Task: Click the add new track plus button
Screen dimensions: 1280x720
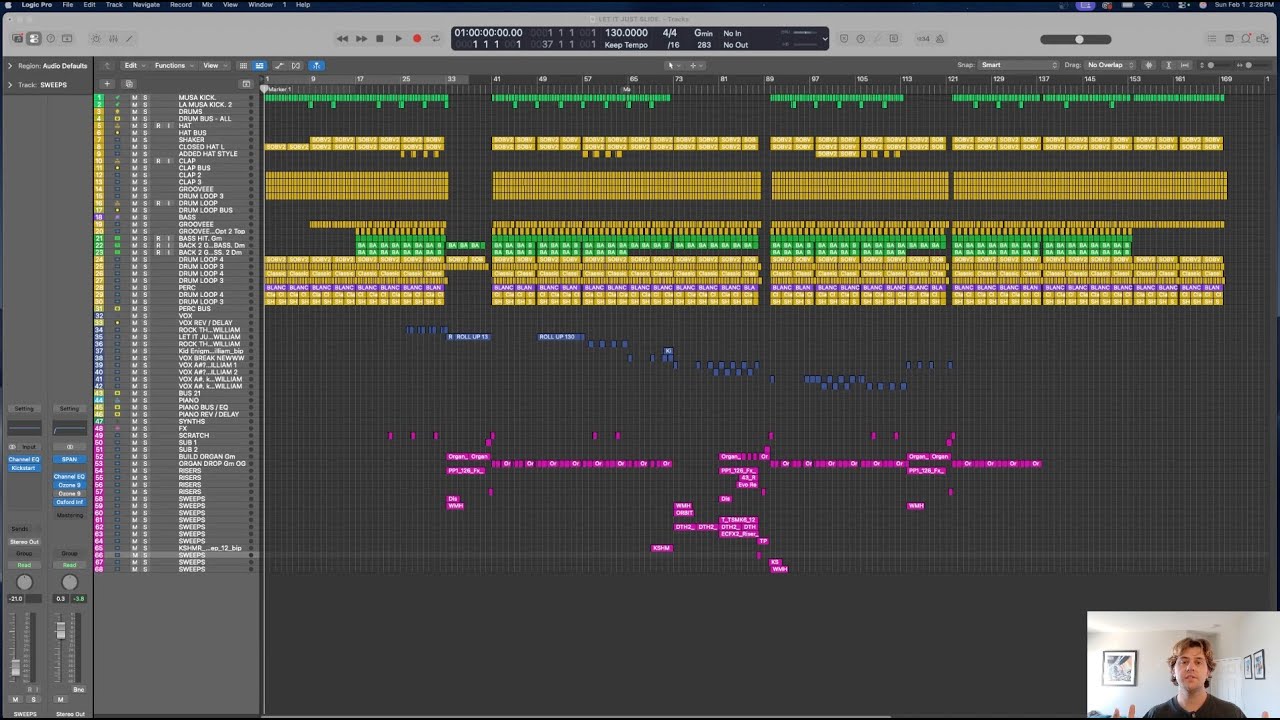Action: 107,83
